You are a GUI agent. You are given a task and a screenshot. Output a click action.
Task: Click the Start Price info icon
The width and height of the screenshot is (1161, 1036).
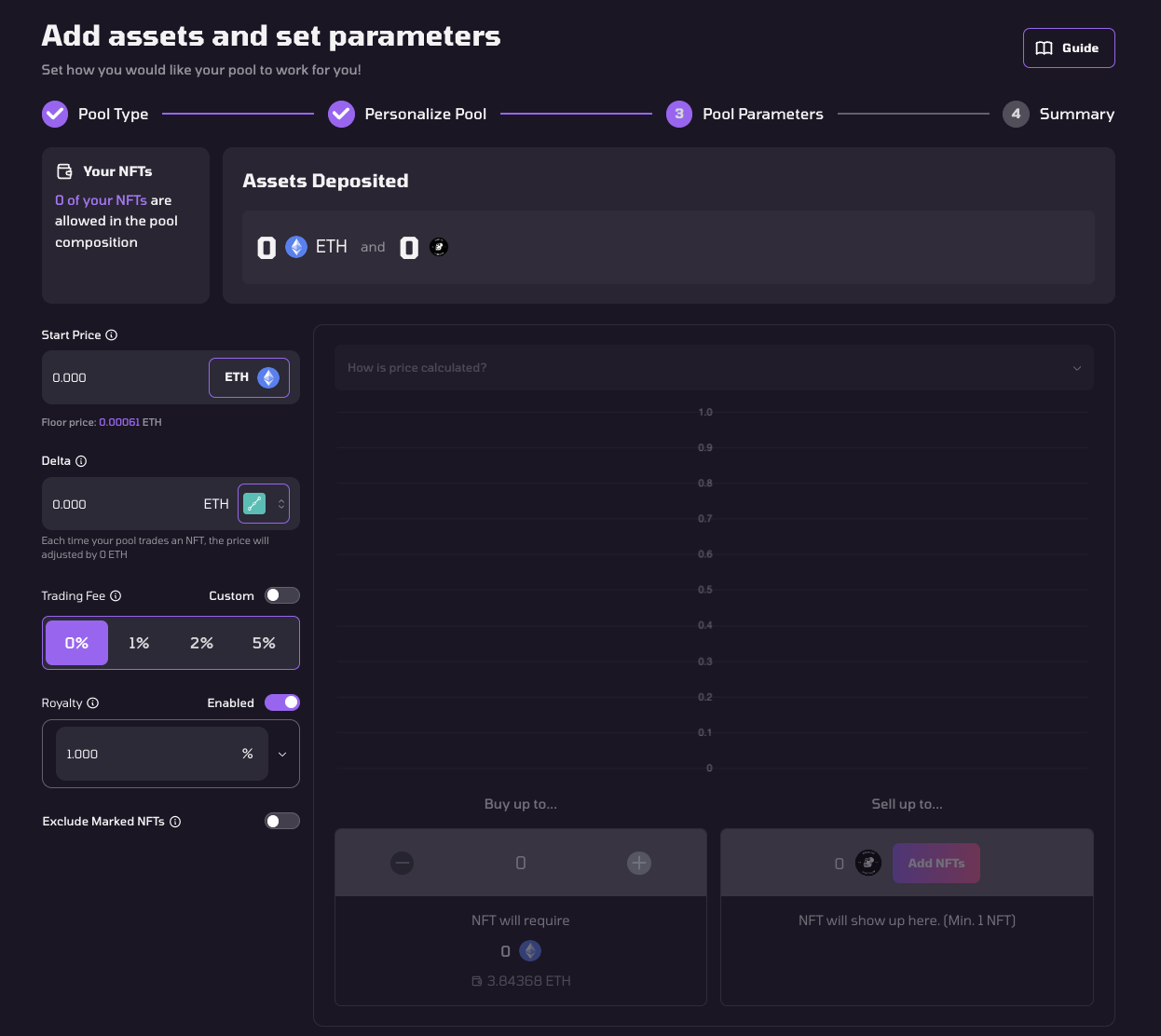point(112,335)
